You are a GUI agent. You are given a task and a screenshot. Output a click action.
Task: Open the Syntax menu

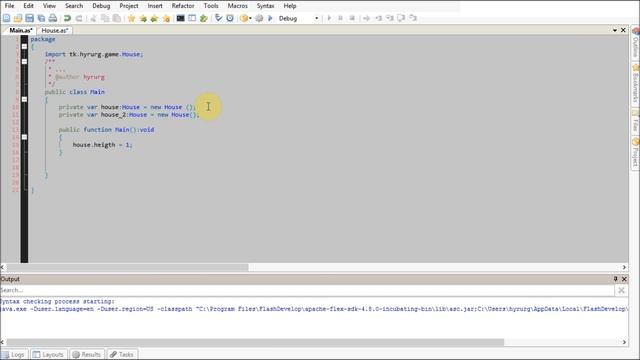pyautogui.click(x=265, y=6)
